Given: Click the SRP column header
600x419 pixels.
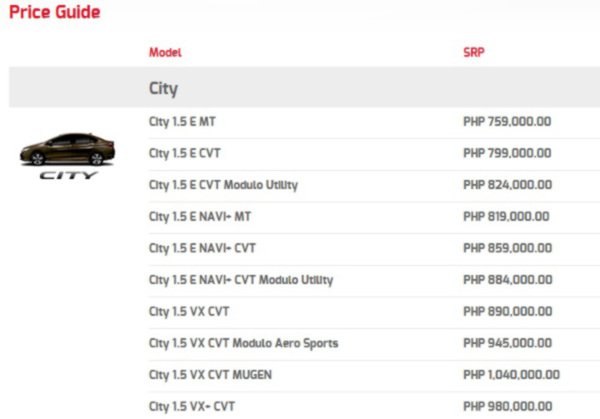Looking at the screenshot, I should (x=473, y=52).
